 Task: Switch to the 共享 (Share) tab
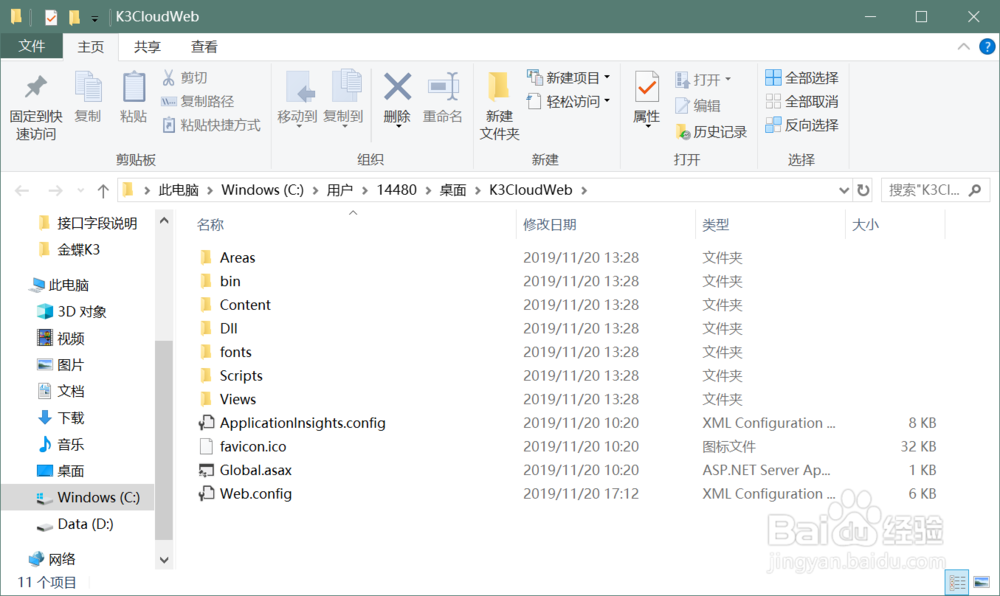(147, 47)
